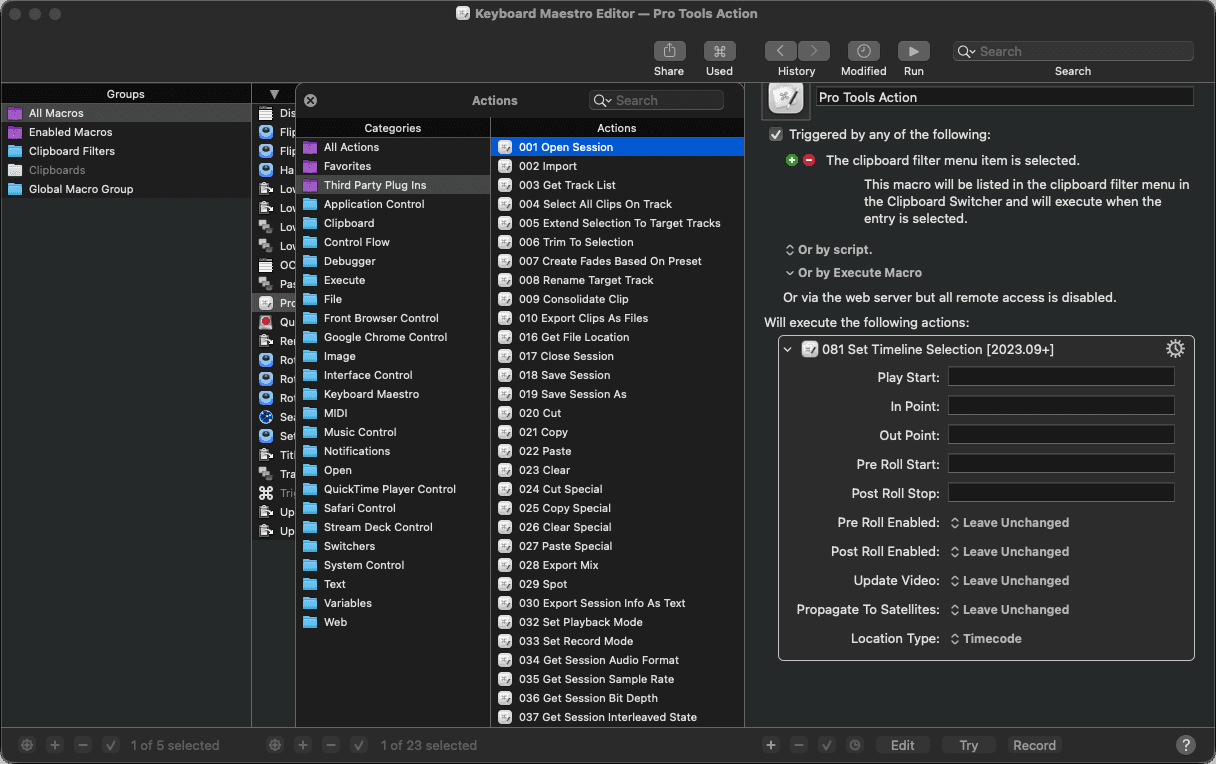Remove the trigger with the red minus
Screen dimensions: 1216x764
(x=809, y=160)
